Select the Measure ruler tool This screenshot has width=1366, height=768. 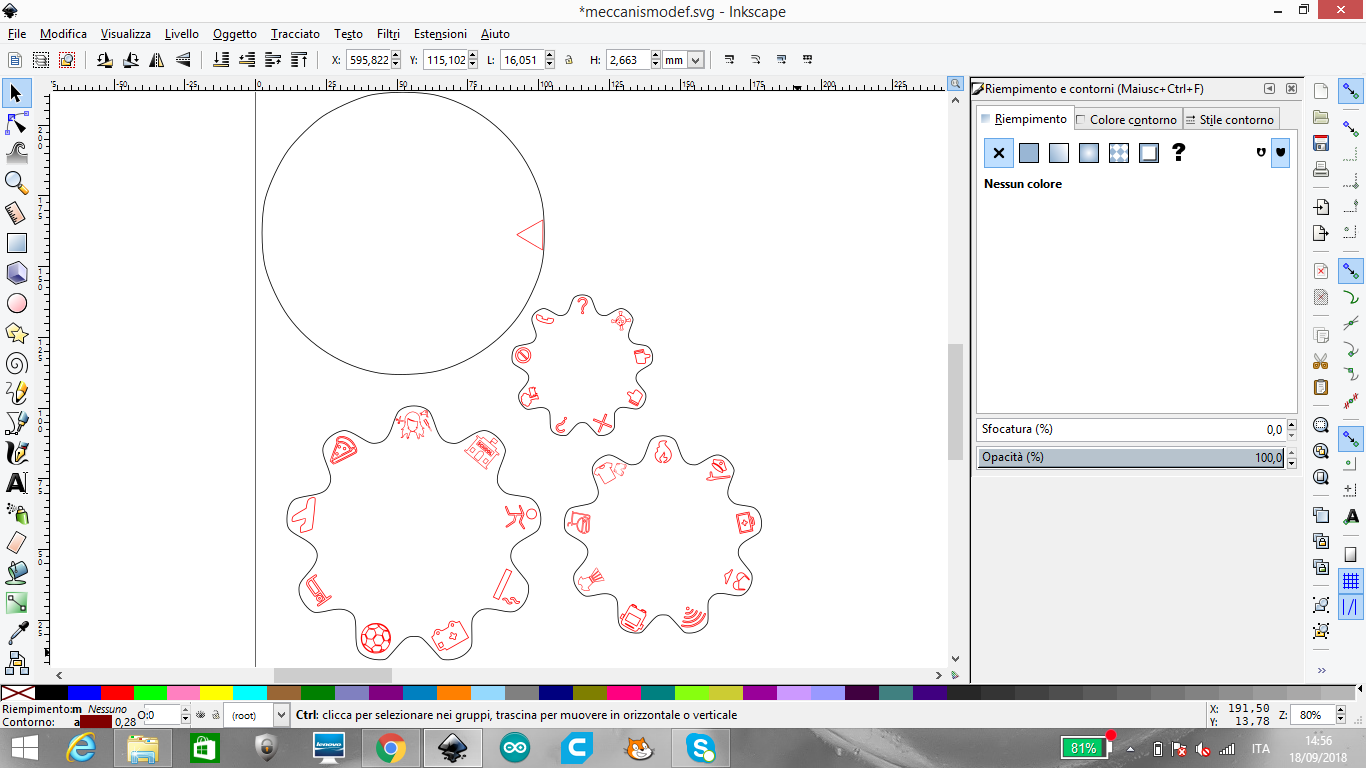point(16,213)
